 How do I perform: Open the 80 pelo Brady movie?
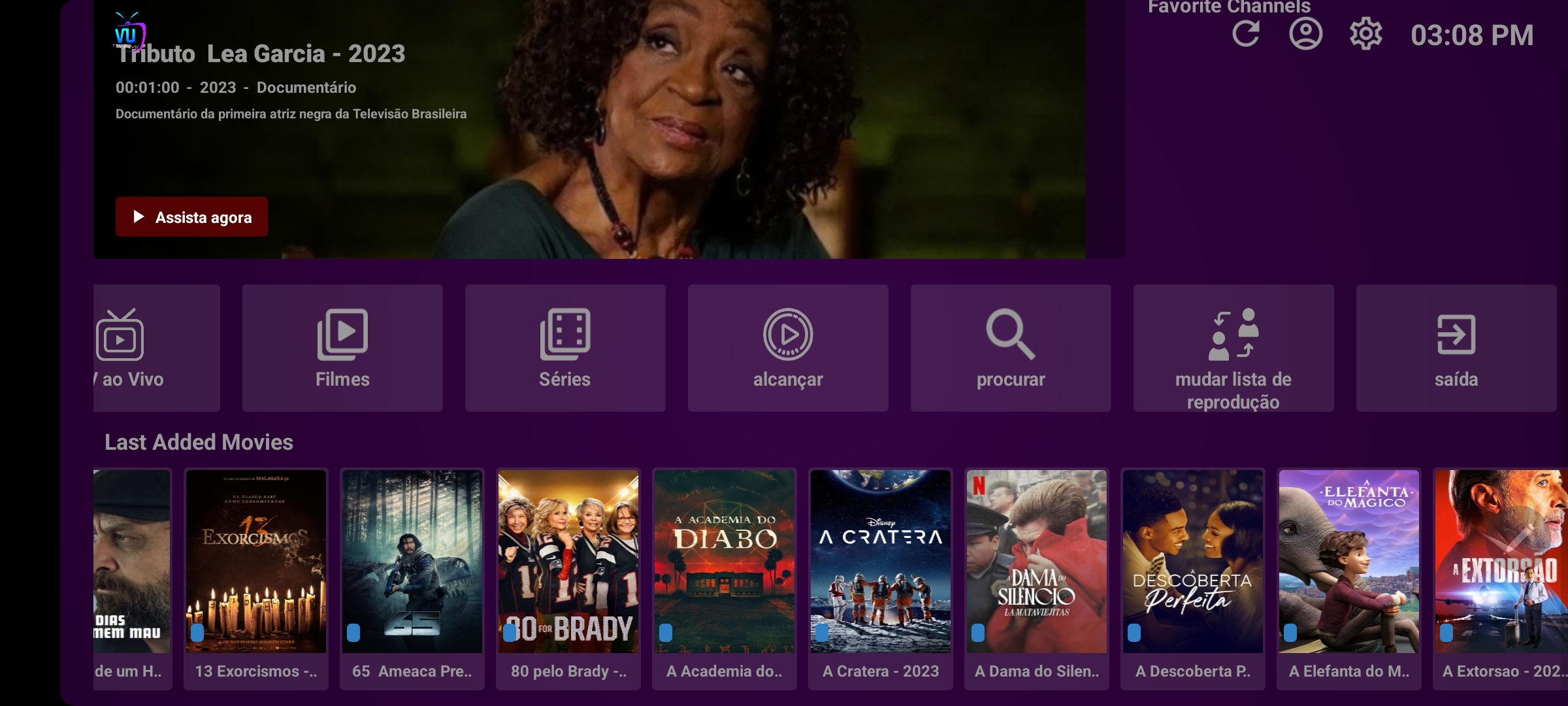pyautogui.click(x=568, y=579)
